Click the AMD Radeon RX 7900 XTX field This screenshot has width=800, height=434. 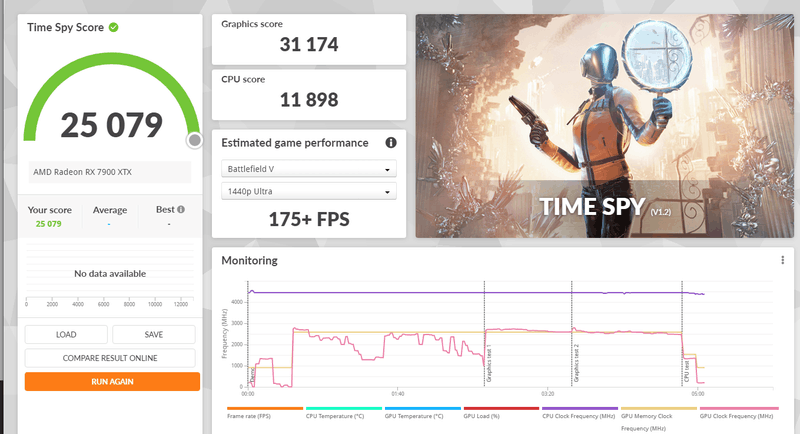pos(110,172)
